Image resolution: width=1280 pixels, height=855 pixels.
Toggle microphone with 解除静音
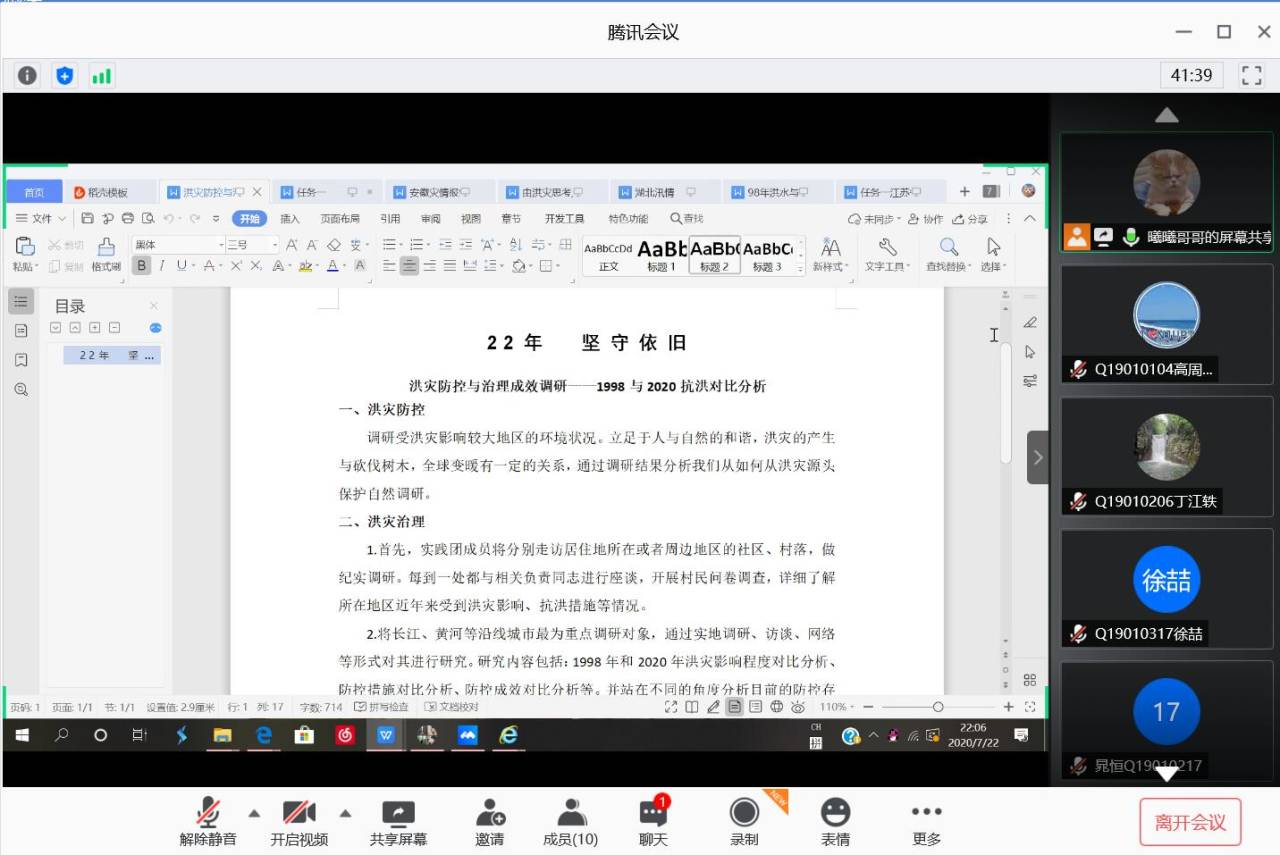pos(208,822)
